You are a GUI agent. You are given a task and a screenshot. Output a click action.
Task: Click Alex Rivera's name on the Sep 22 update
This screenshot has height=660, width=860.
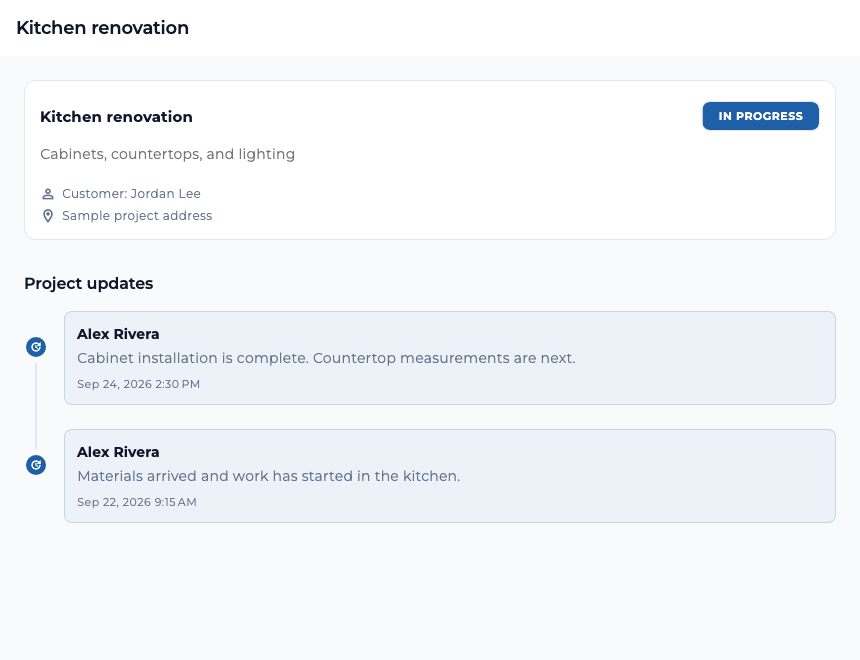click(x=118, y=452)
